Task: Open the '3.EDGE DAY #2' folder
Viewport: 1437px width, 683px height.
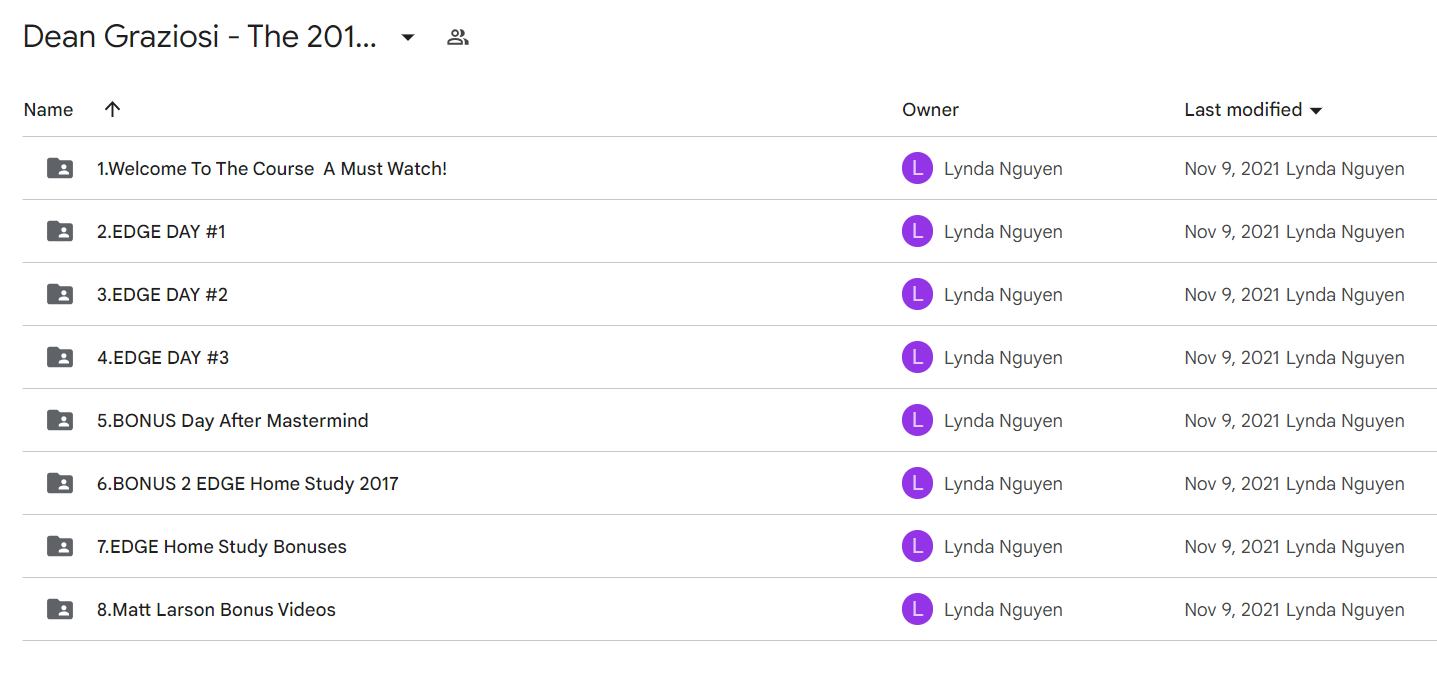Action: 162,295
